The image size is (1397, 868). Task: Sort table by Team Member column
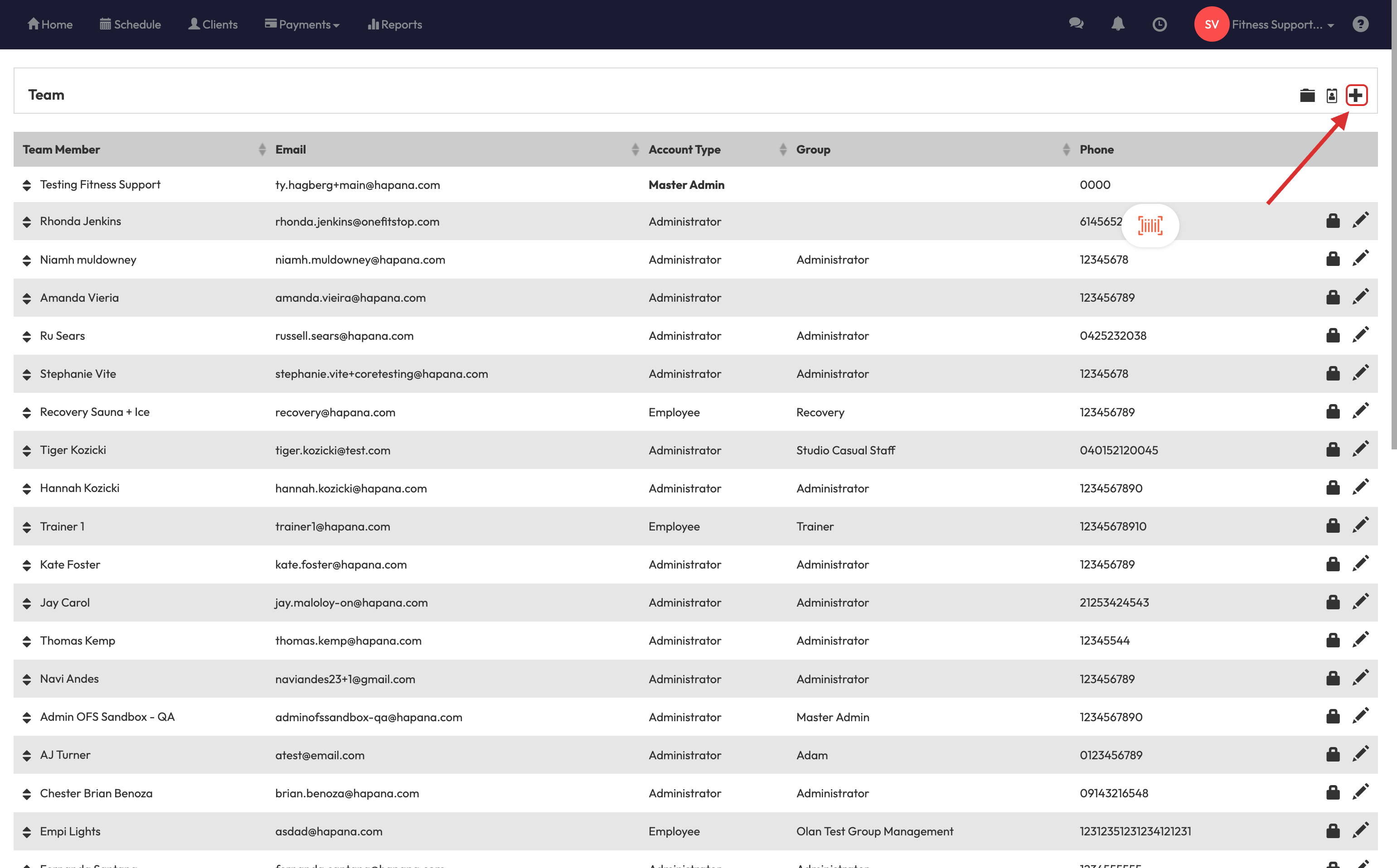point(262,149)
